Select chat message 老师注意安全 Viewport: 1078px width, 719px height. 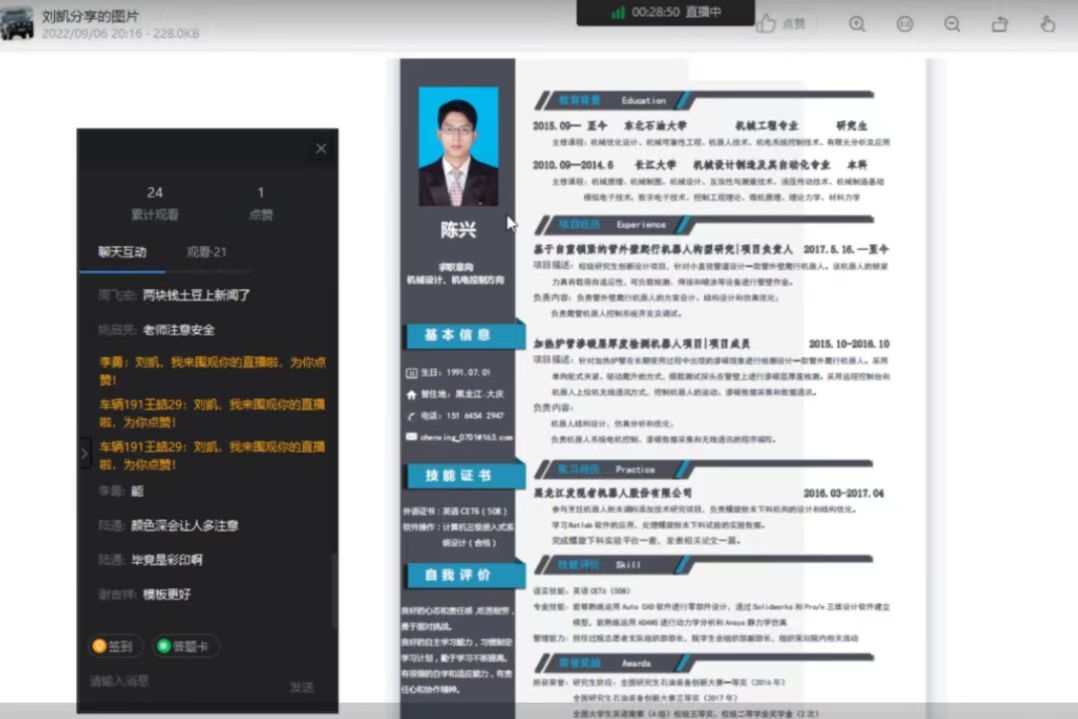pos(179,330)
